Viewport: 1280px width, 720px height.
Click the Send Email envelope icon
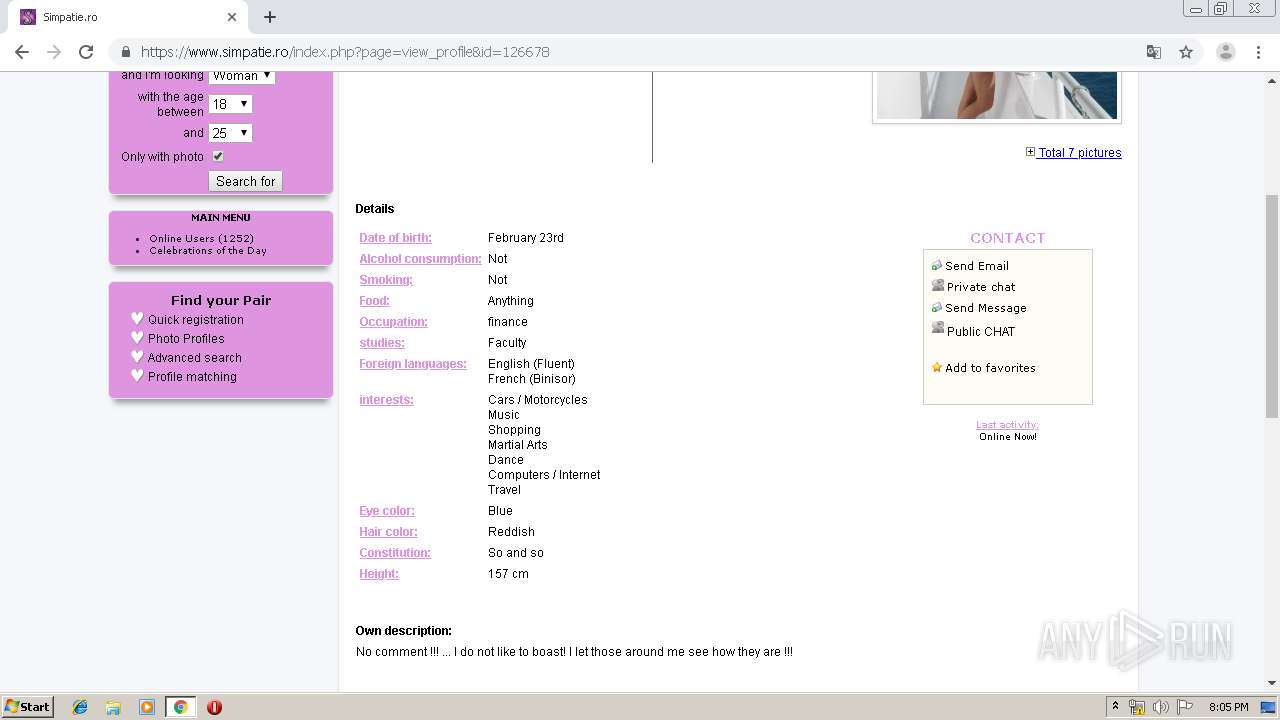937,266
